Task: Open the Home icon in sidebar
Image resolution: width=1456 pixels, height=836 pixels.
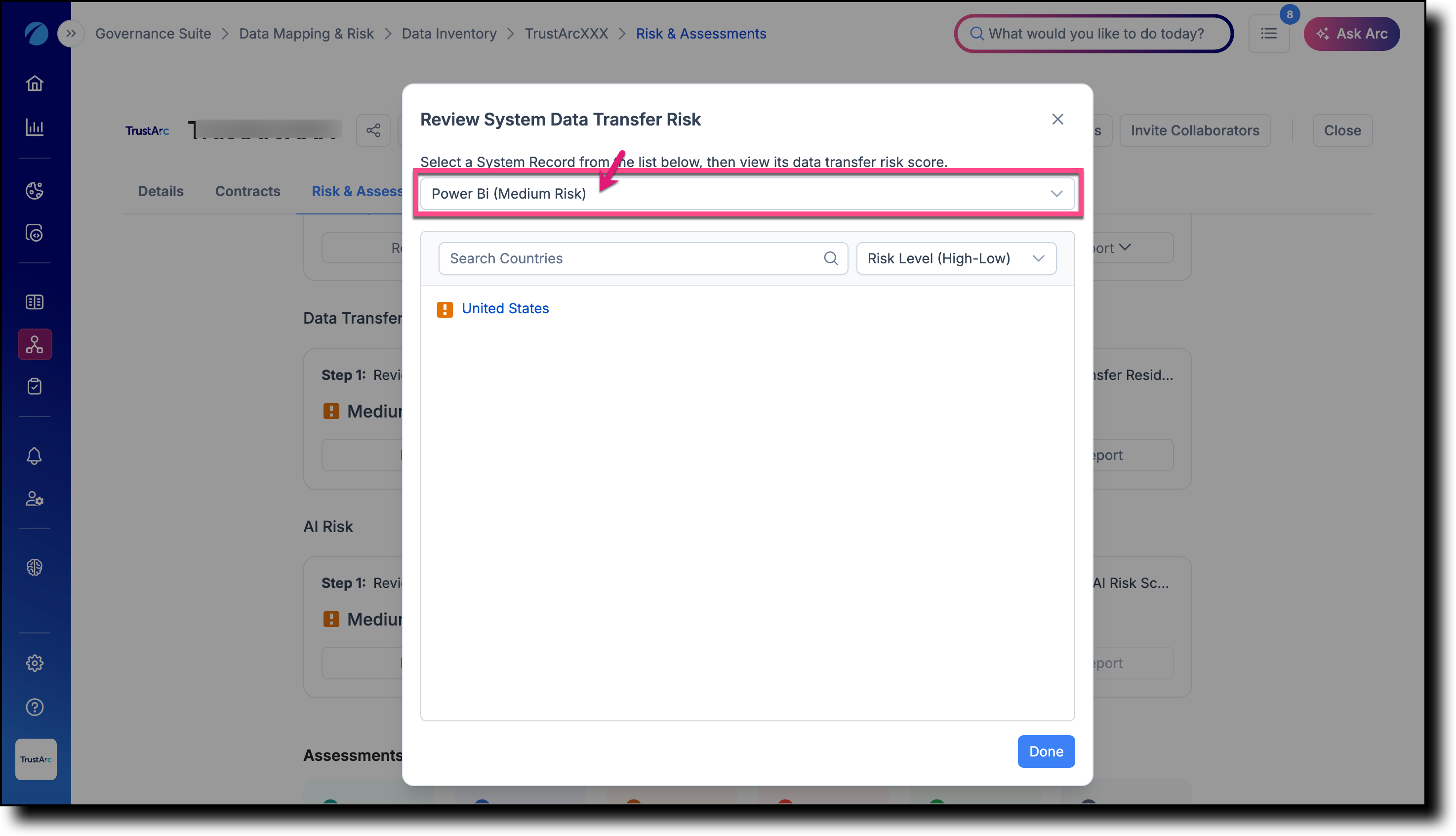Action: click(35, 84)
